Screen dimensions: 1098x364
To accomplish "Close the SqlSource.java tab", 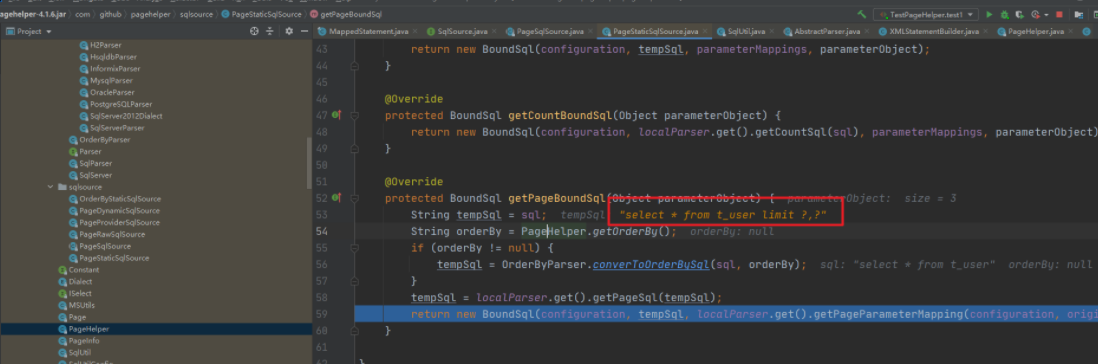I will (x=494, y=32).
